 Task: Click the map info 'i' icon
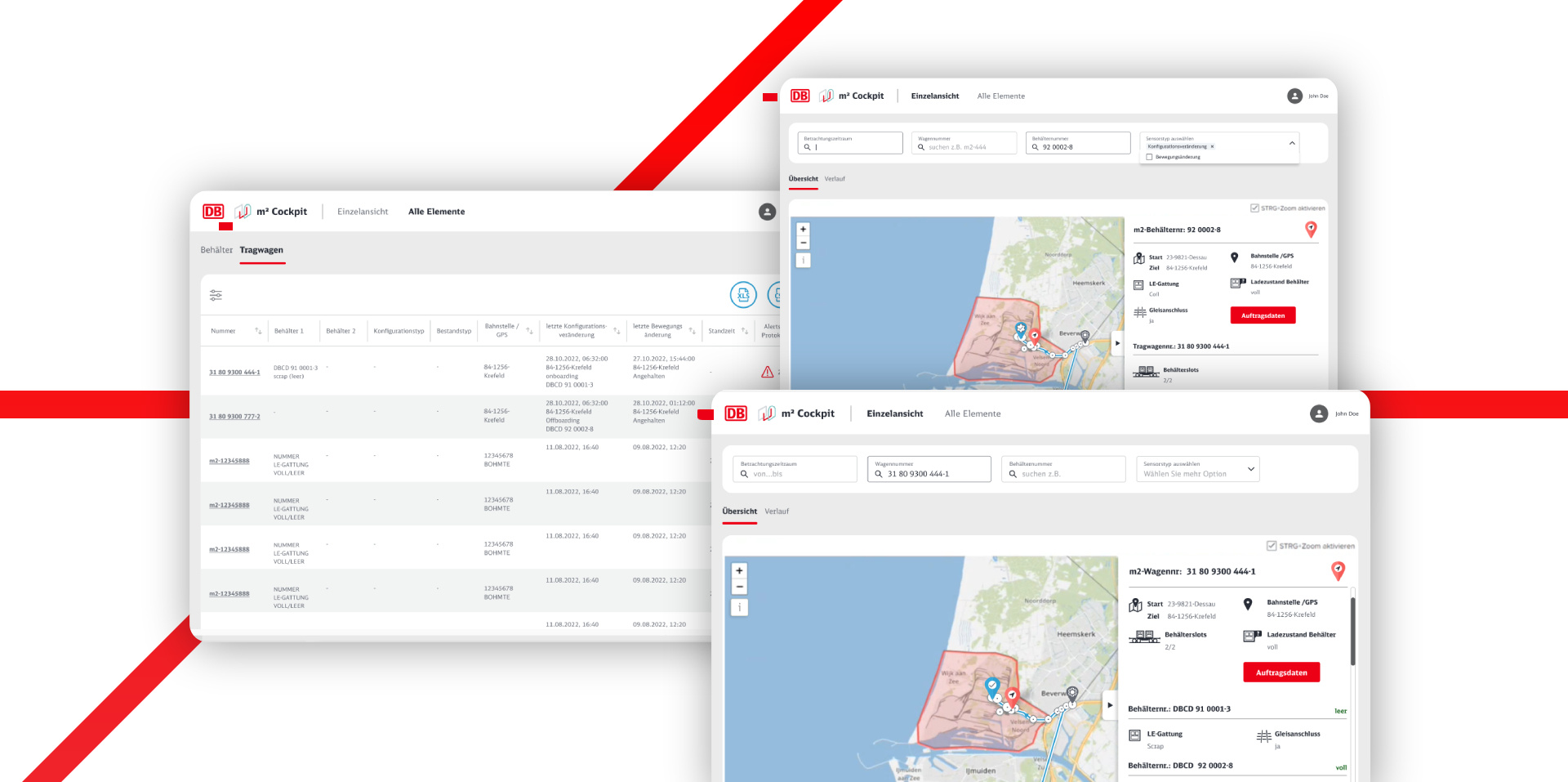(739, 607)
